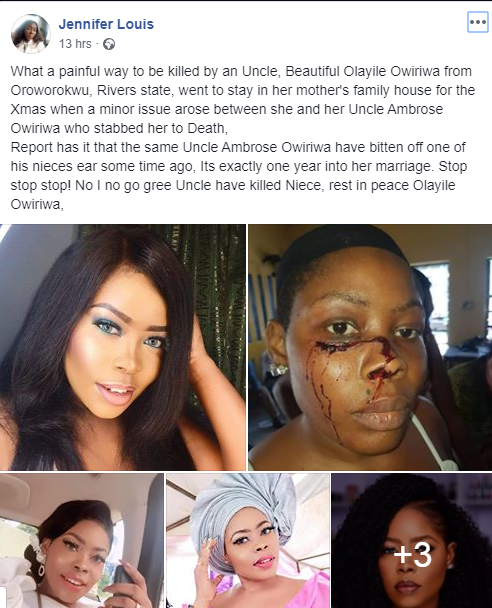Open the '13 hrs' post timestamp
The height and width of the screenshot is (608, 492).
[x=75, y=44]
